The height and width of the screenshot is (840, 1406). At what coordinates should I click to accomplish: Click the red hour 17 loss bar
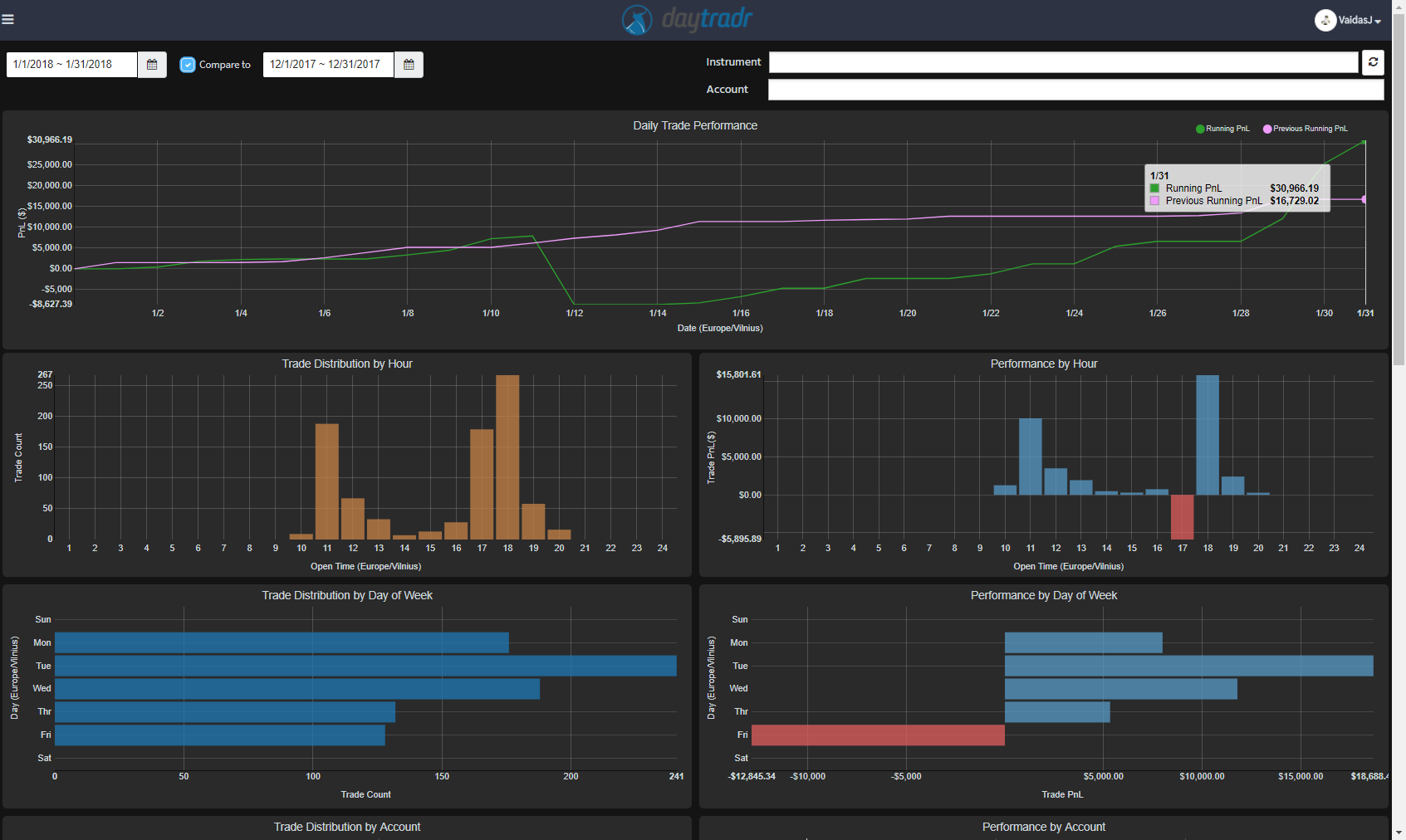coord(1182,516)
